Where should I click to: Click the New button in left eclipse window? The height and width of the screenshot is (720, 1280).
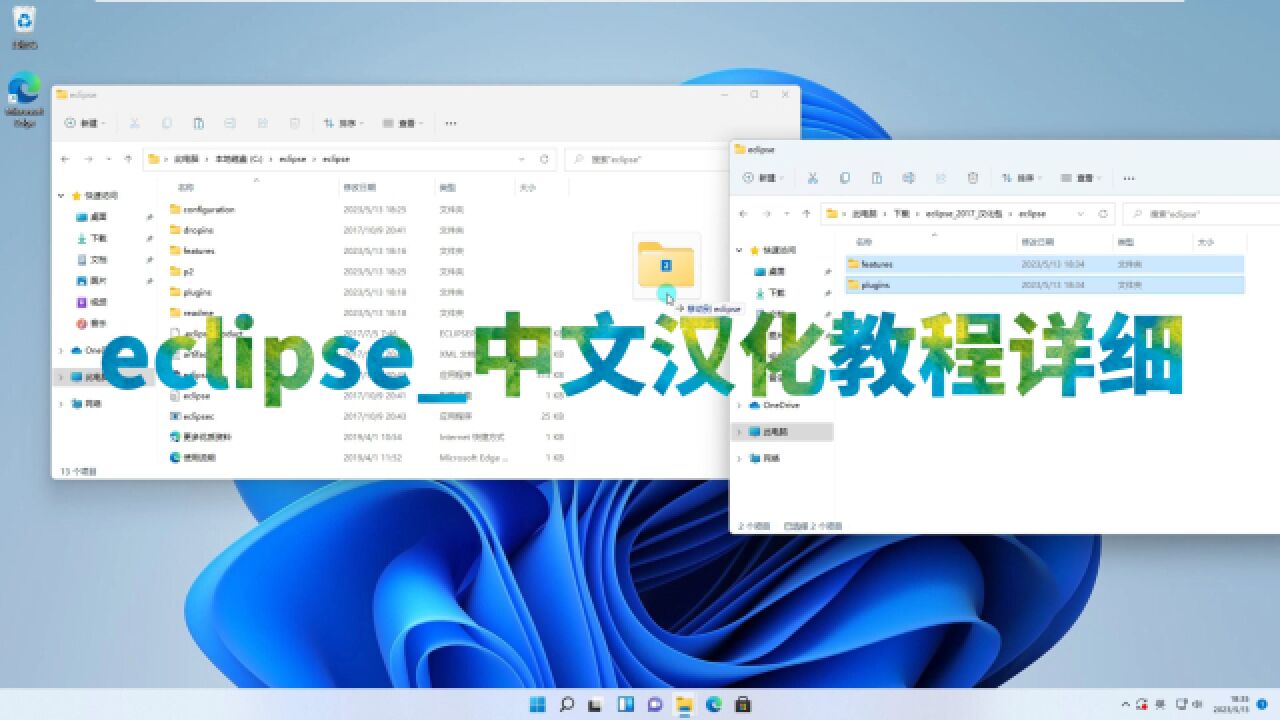(86, 123)
